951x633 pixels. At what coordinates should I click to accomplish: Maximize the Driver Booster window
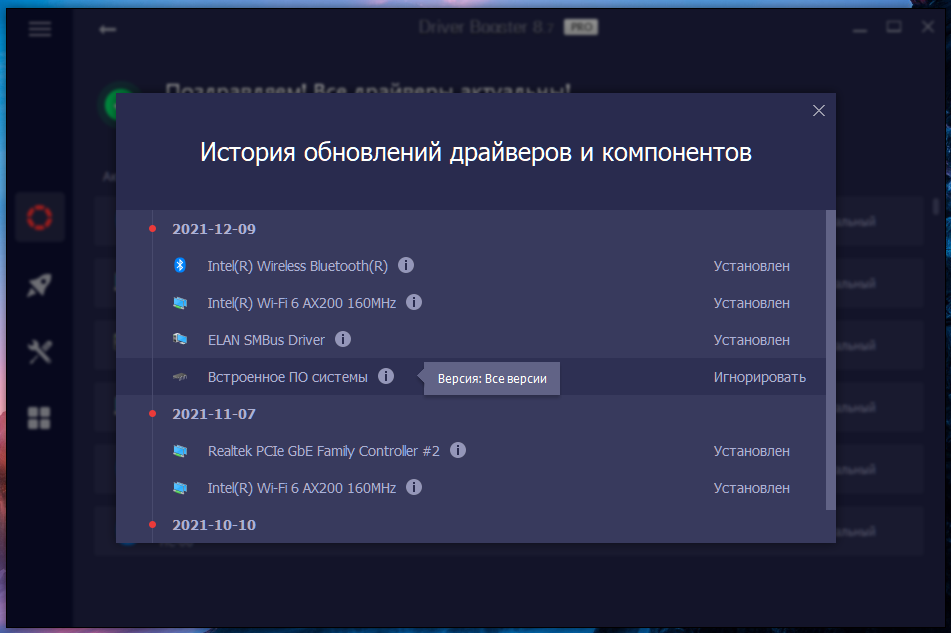coord(893,27)
